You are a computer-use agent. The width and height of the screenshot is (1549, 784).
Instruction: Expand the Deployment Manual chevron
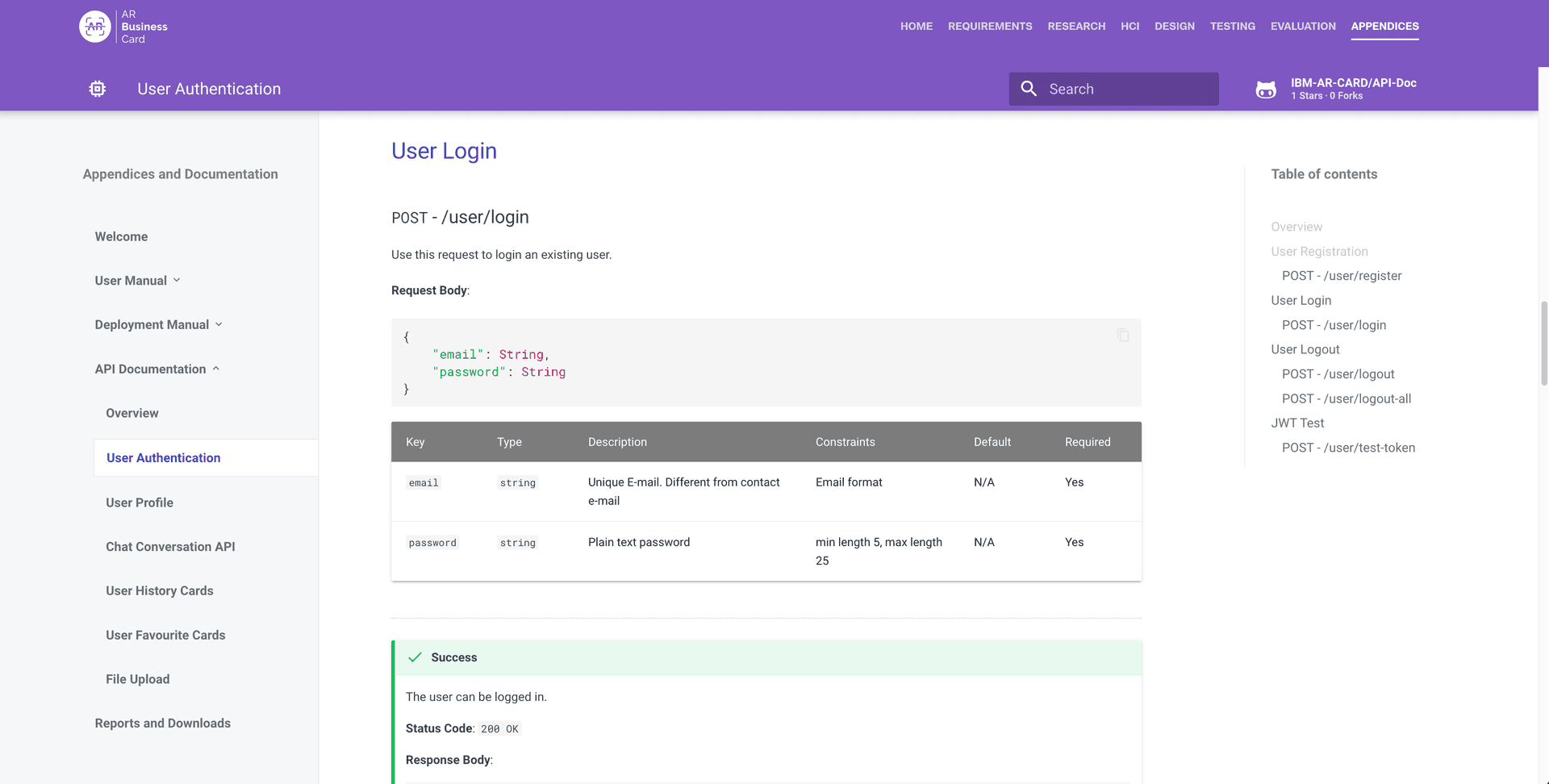219,324
